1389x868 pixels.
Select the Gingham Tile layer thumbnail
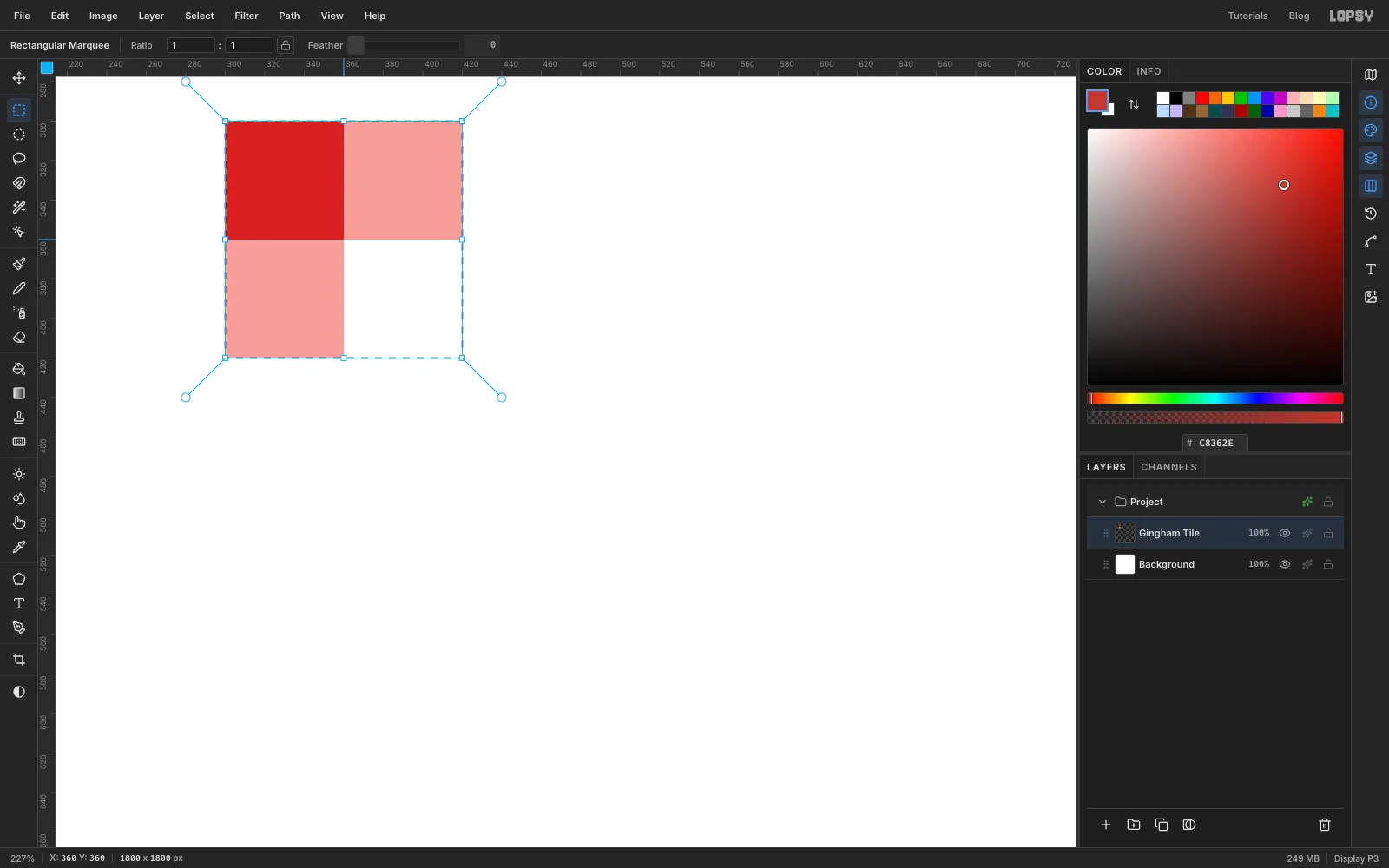click(x=1125, y=533)
